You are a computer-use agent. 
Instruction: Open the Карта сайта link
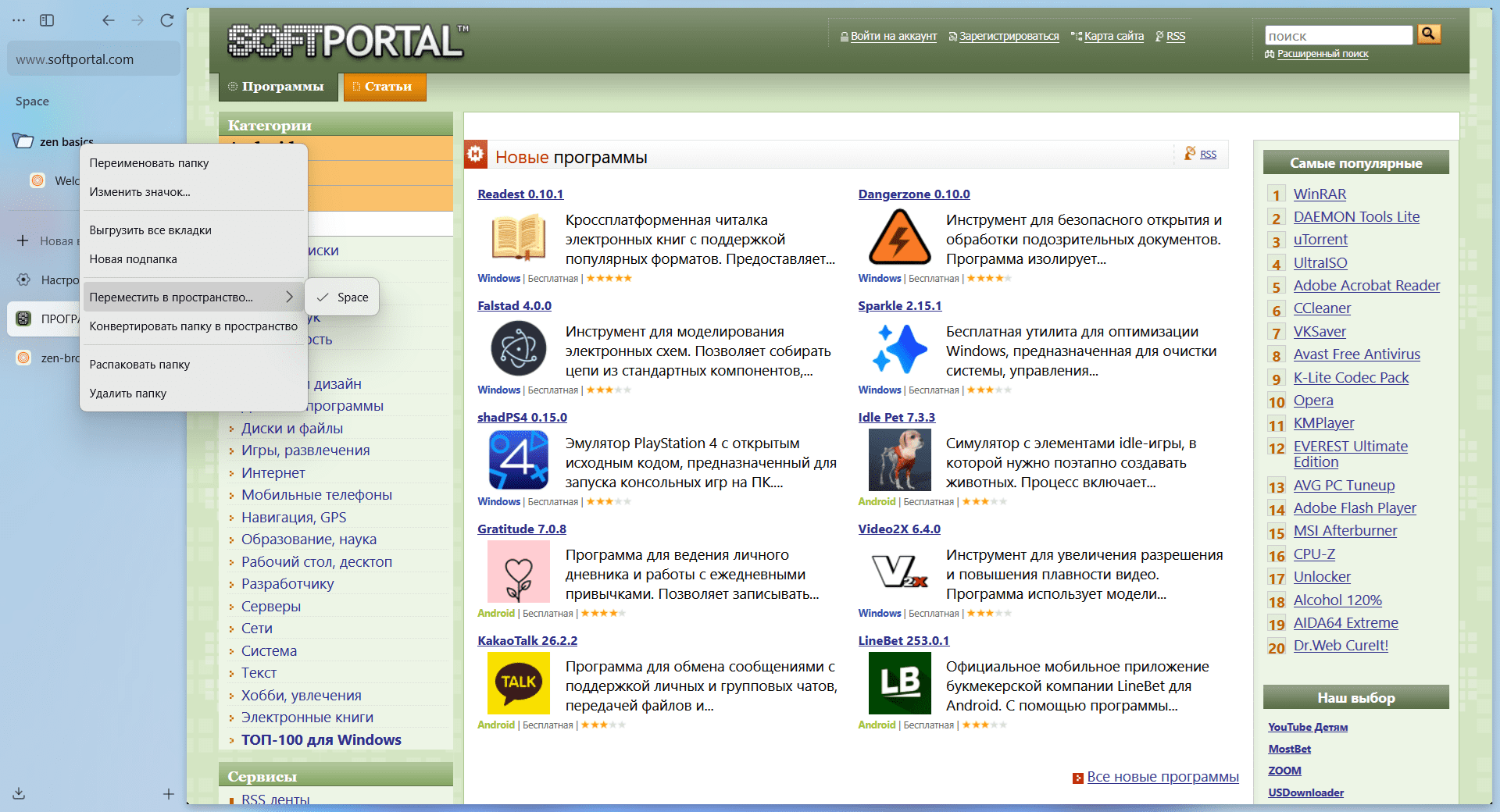pos(1113,36)
